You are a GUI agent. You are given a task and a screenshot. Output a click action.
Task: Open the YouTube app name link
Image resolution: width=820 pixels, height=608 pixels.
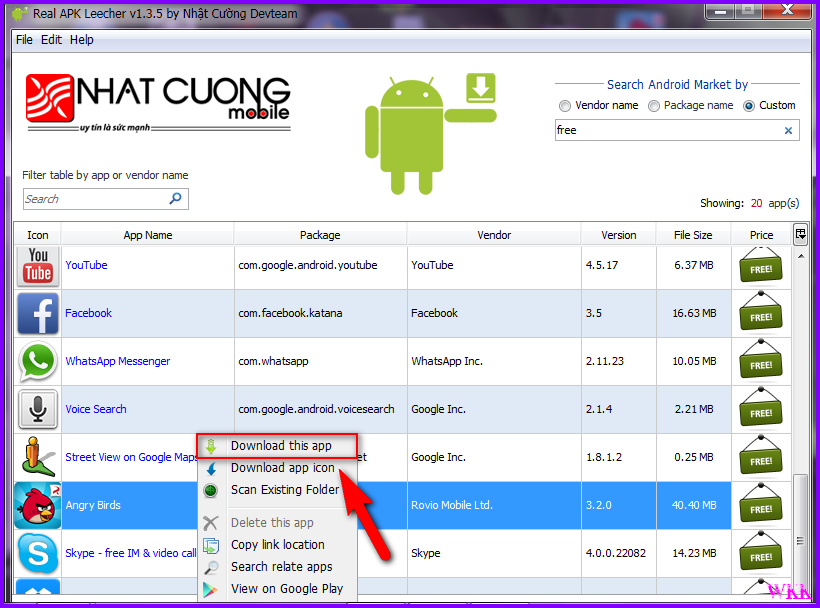coord(86,266)
